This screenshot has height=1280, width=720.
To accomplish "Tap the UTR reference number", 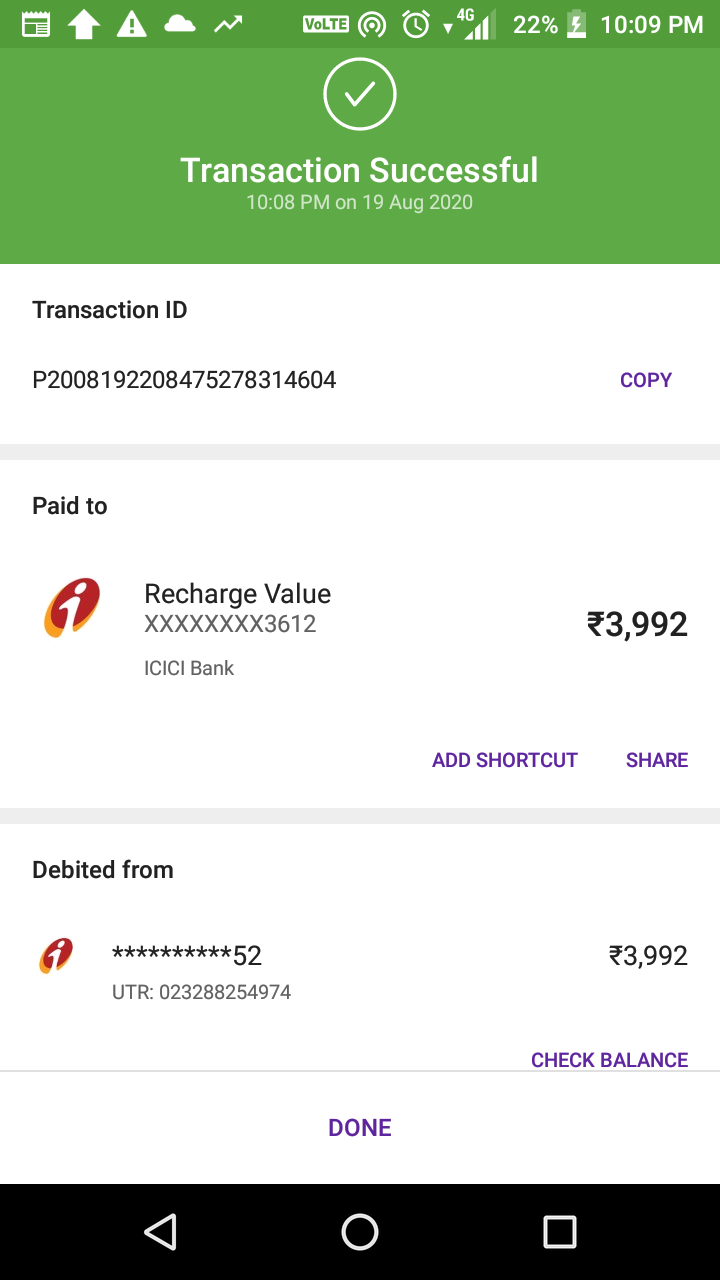I will (x=201, y=993).
